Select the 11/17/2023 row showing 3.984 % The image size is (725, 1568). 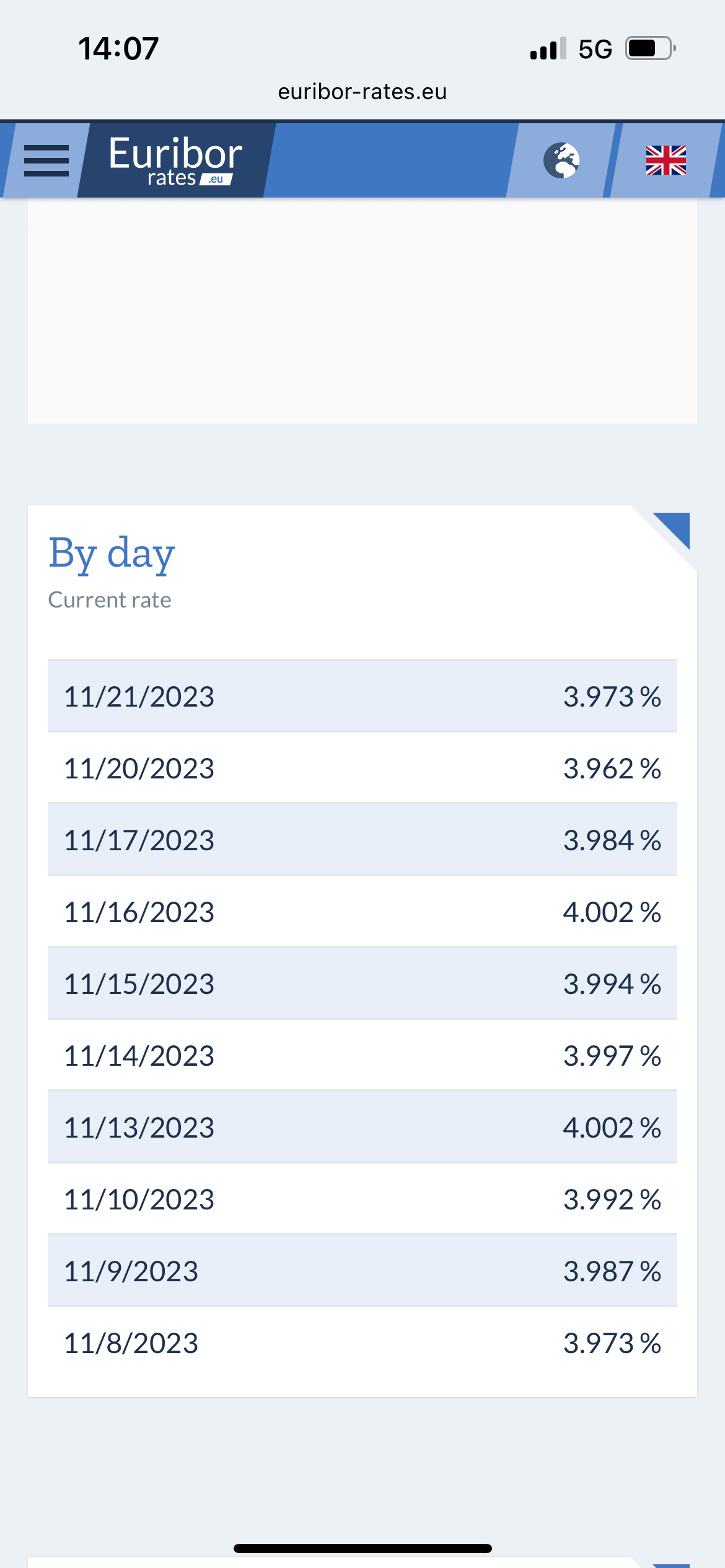(362, 840)
